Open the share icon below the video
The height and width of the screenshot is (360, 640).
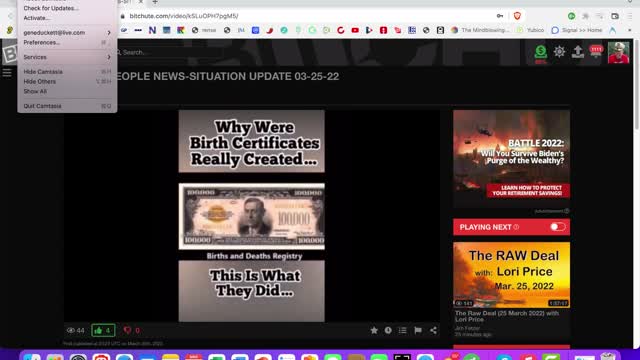(x=433, y=330)
